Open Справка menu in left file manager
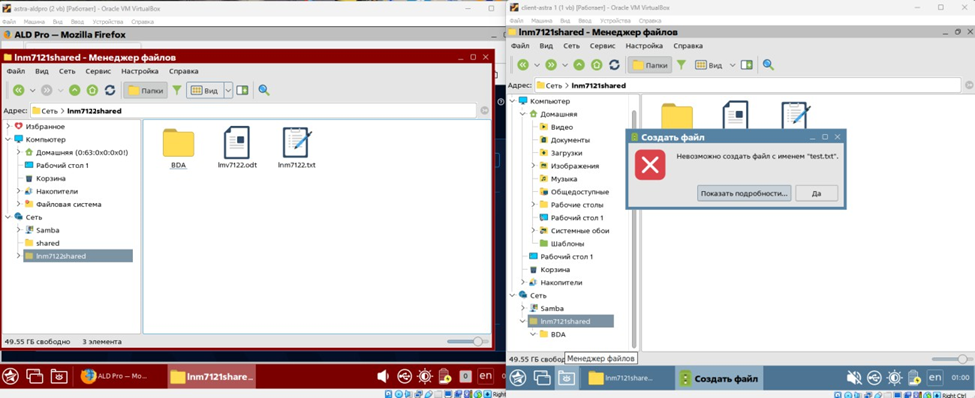 (183, 72)
